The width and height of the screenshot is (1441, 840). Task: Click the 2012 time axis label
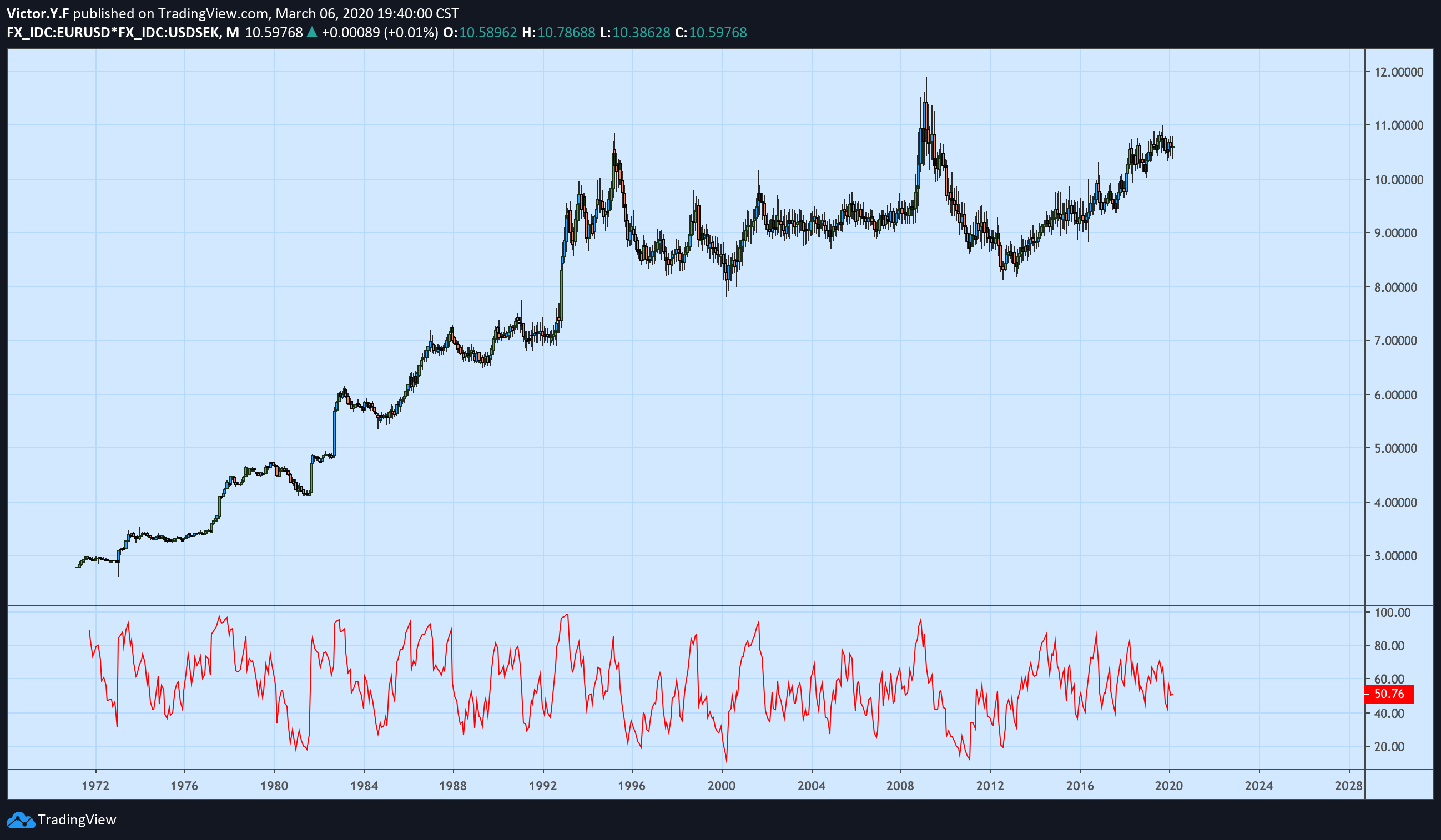(990, 786)
